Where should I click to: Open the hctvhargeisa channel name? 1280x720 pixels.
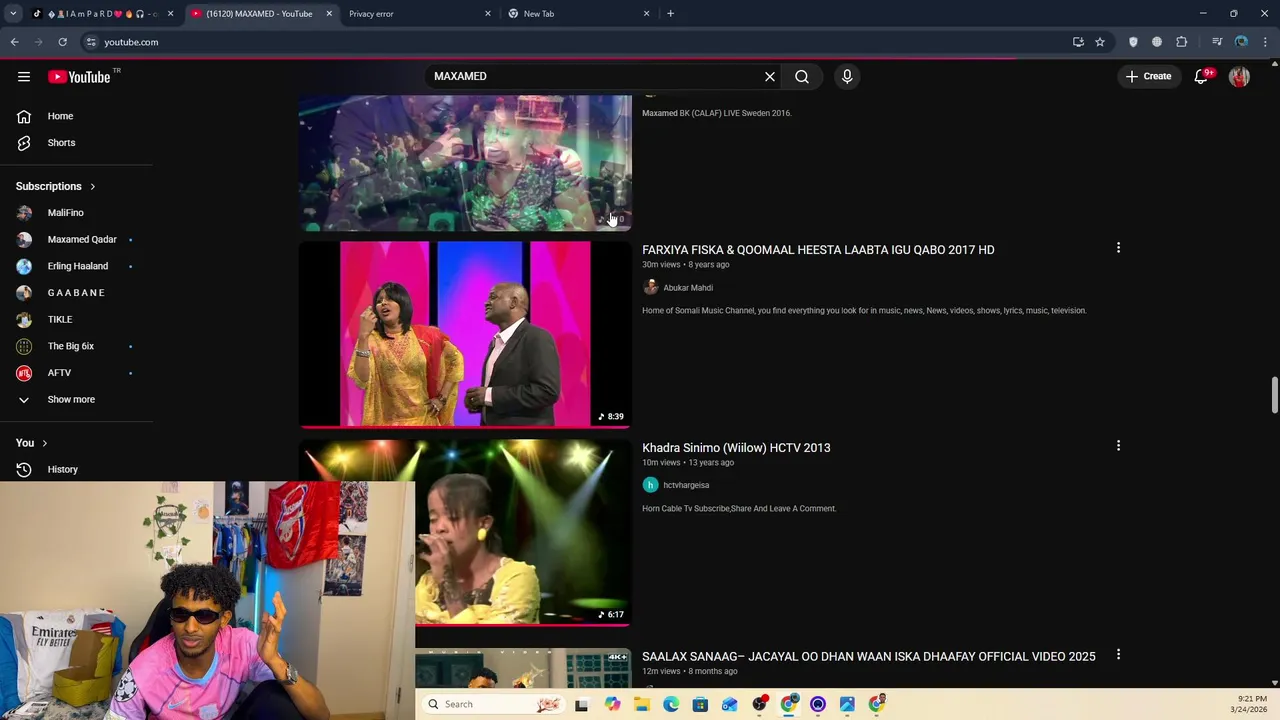(x=686, y=485)
